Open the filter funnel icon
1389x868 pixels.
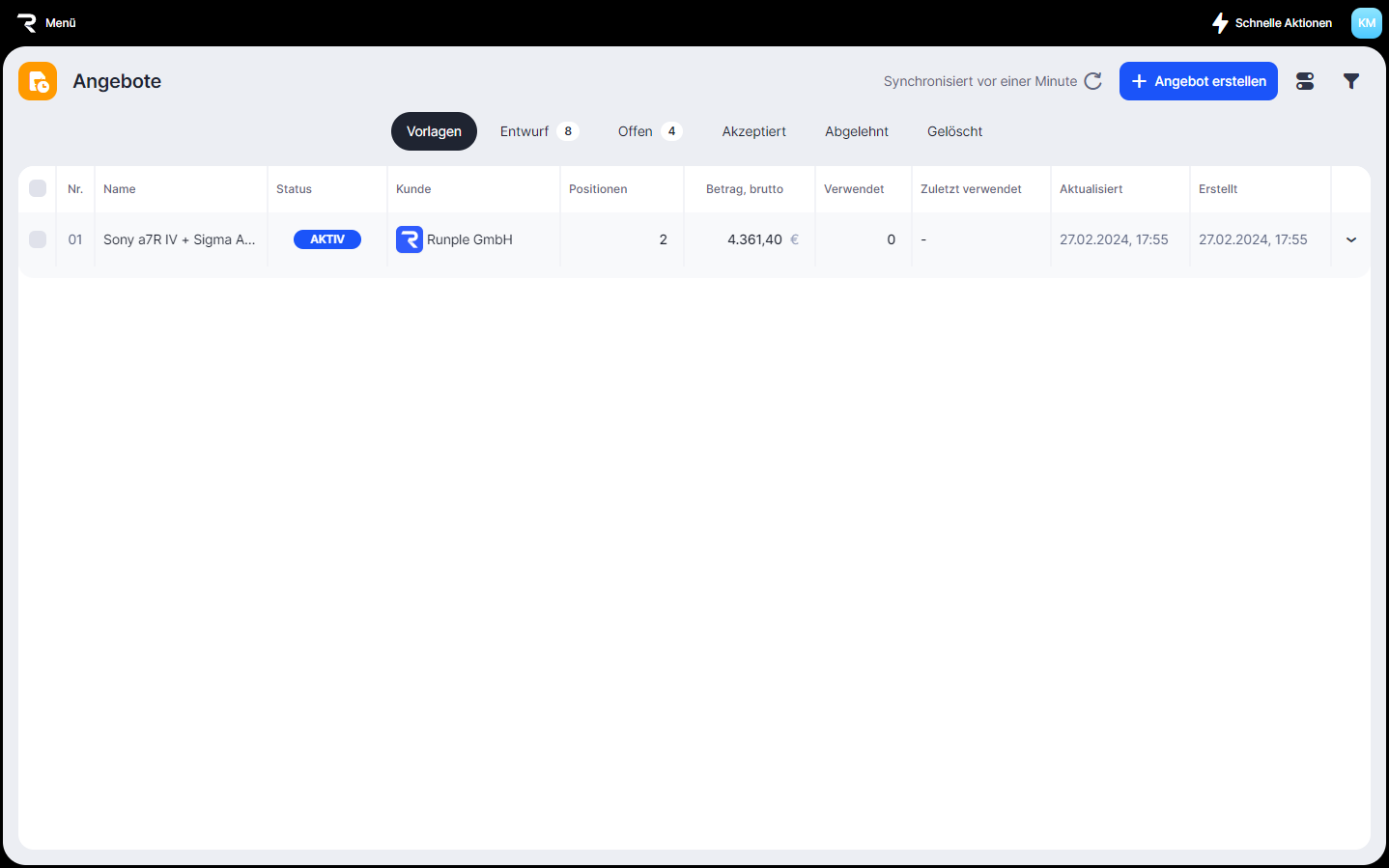pyautogui.click(x=1351, y=81)
